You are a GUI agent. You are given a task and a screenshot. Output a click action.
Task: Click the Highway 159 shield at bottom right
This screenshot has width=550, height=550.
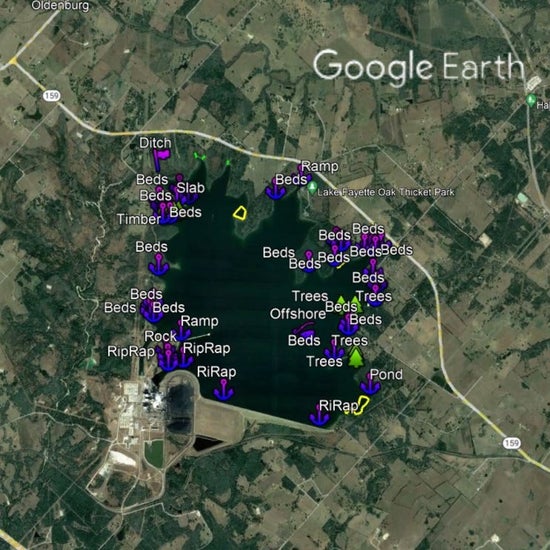pyautogui.click(x=512, y=443)
